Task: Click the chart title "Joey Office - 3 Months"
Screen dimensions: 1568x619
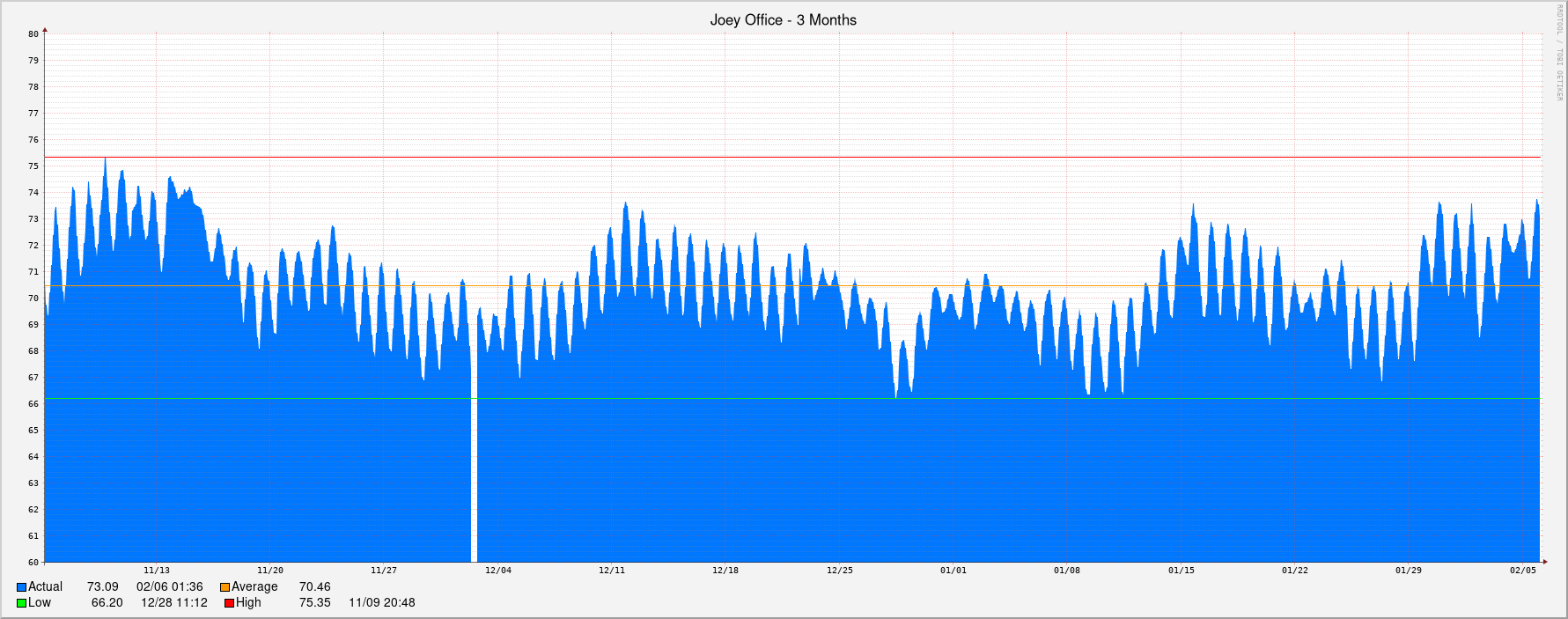Action: pyautogui.click(x=783, y=20)
